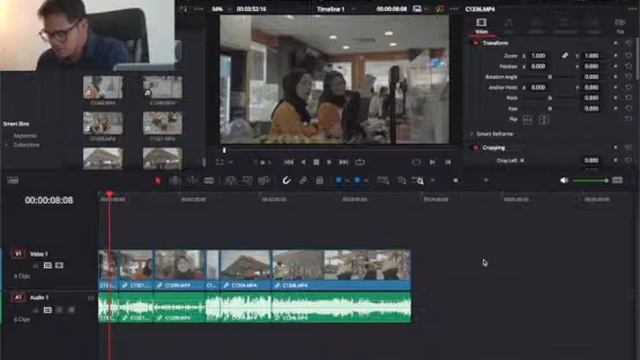This screenshot has width=640, height=360.
Task: Toggle Video 1 track enable icon
Action: tap(60, 266)
